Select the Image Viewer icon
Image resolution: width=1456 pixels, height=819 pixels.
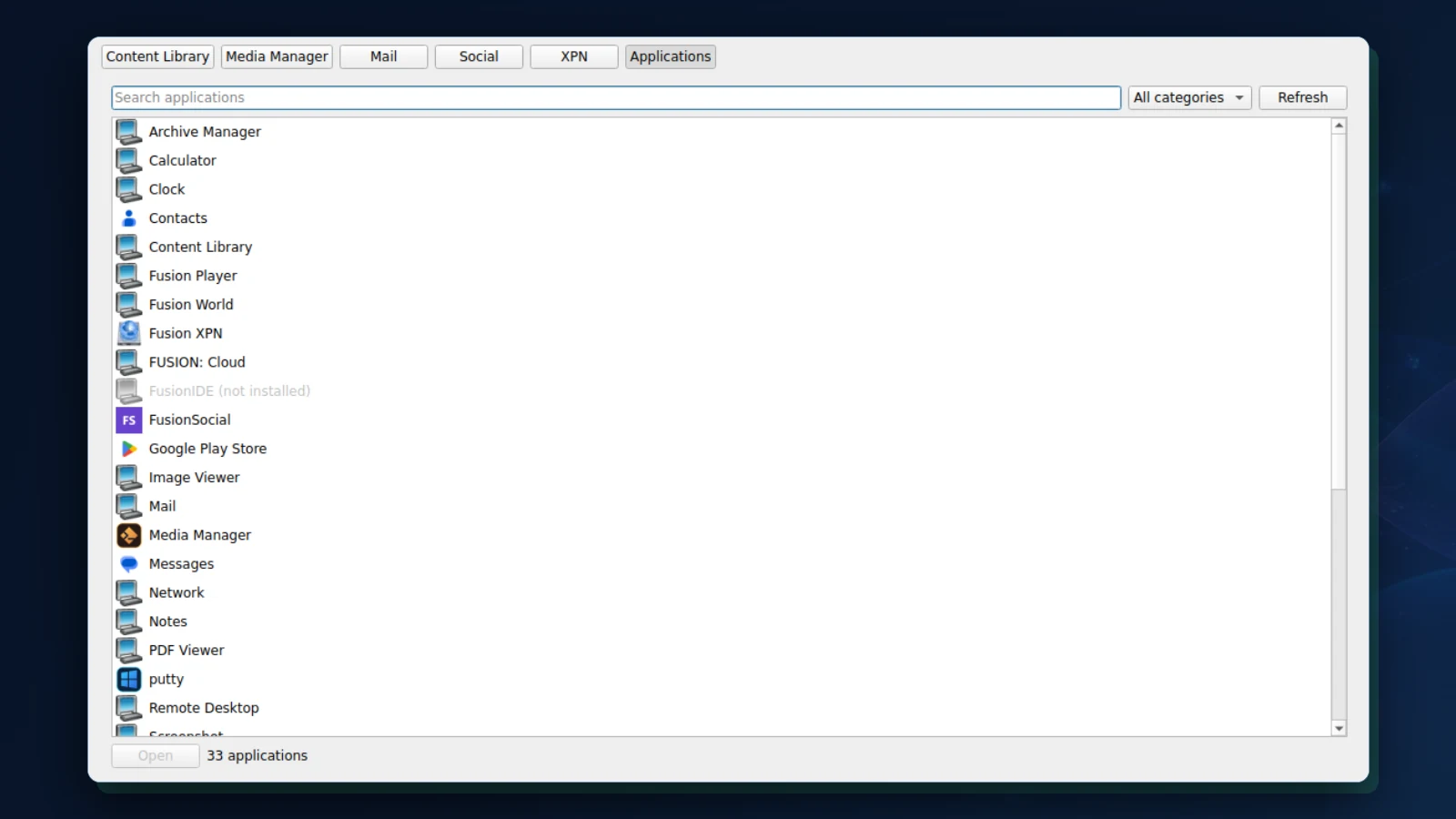pos(129,478)
